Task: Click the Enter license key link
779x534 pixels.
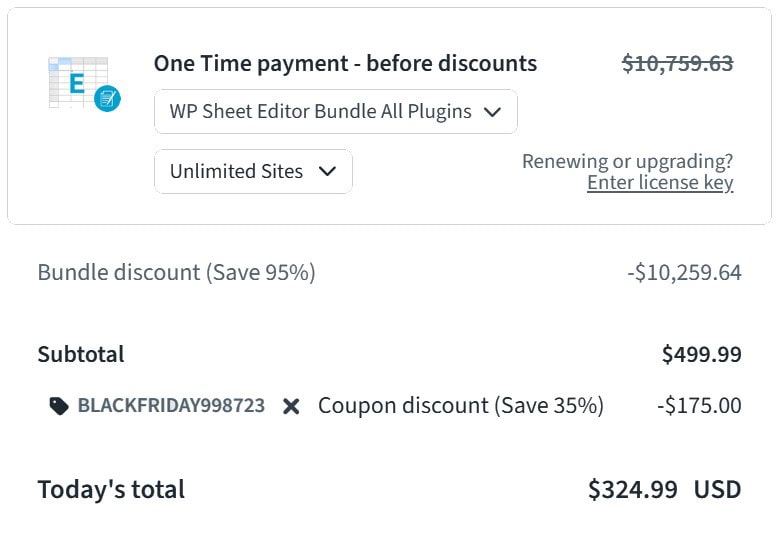Action: [660, 183]
